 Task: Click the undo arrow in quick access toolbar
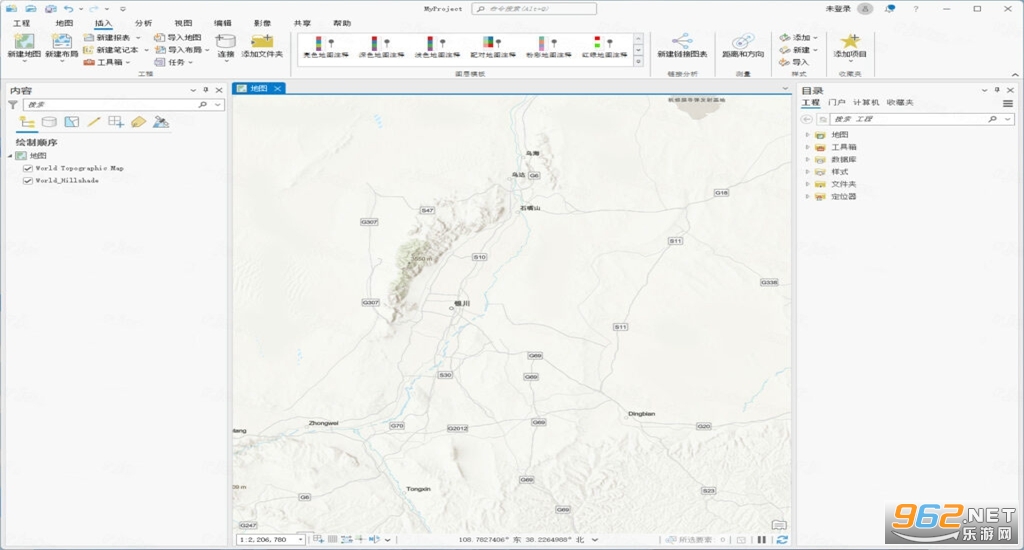pos(69,9)
